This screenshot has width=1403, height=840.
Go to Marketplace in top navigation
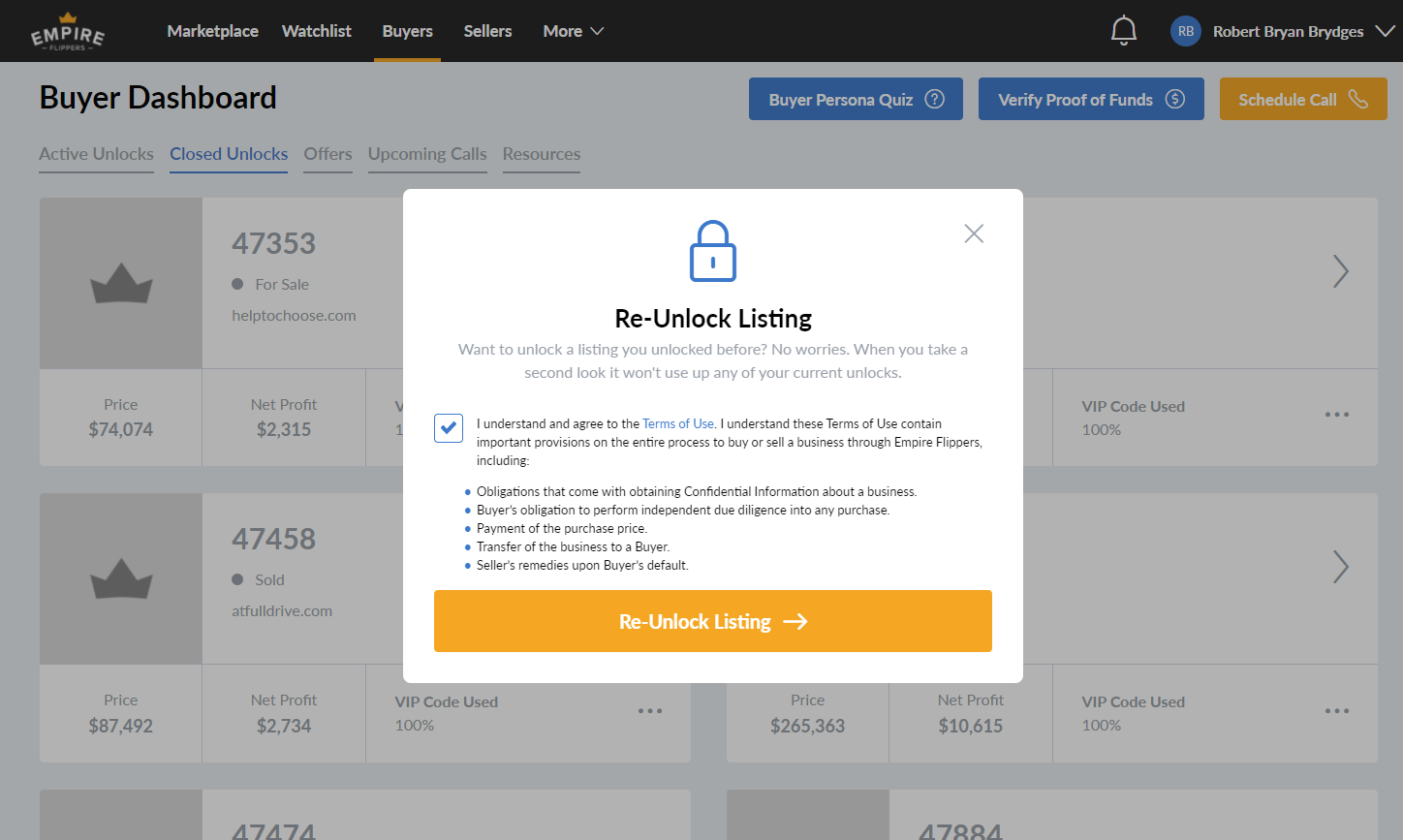tap(213, 31)
